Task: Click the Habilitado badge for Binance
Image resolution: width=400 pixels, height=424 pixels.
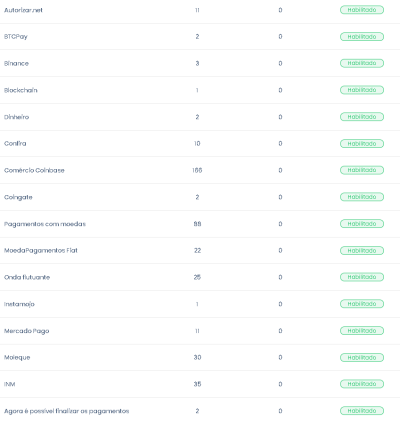Action: [362, 63]
